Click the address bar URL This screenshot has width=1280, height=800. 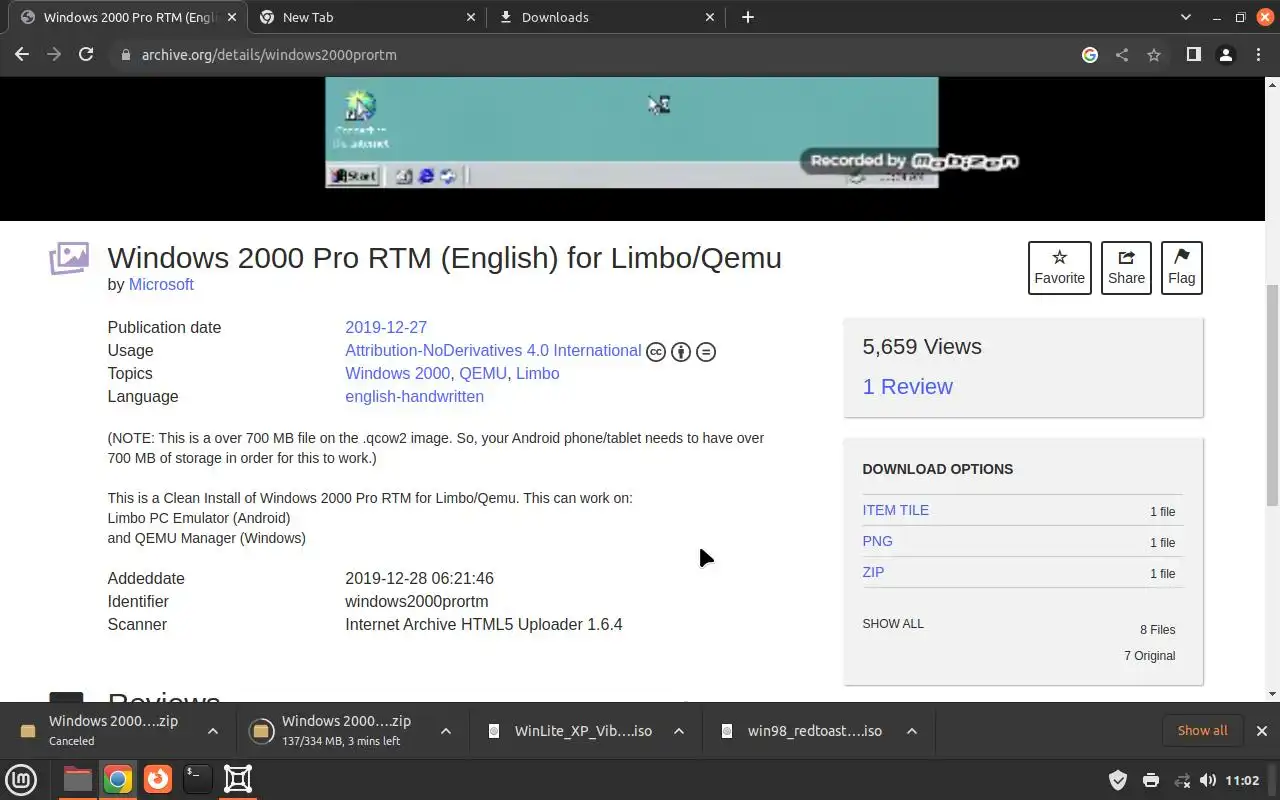point(269,55)
